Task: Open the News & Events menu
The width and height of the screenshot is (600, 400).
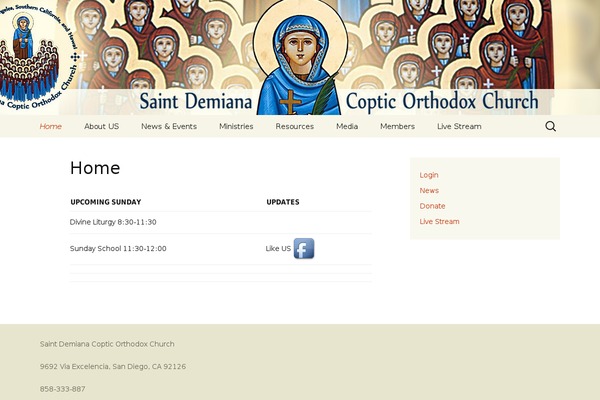Action: coord(169,126)
